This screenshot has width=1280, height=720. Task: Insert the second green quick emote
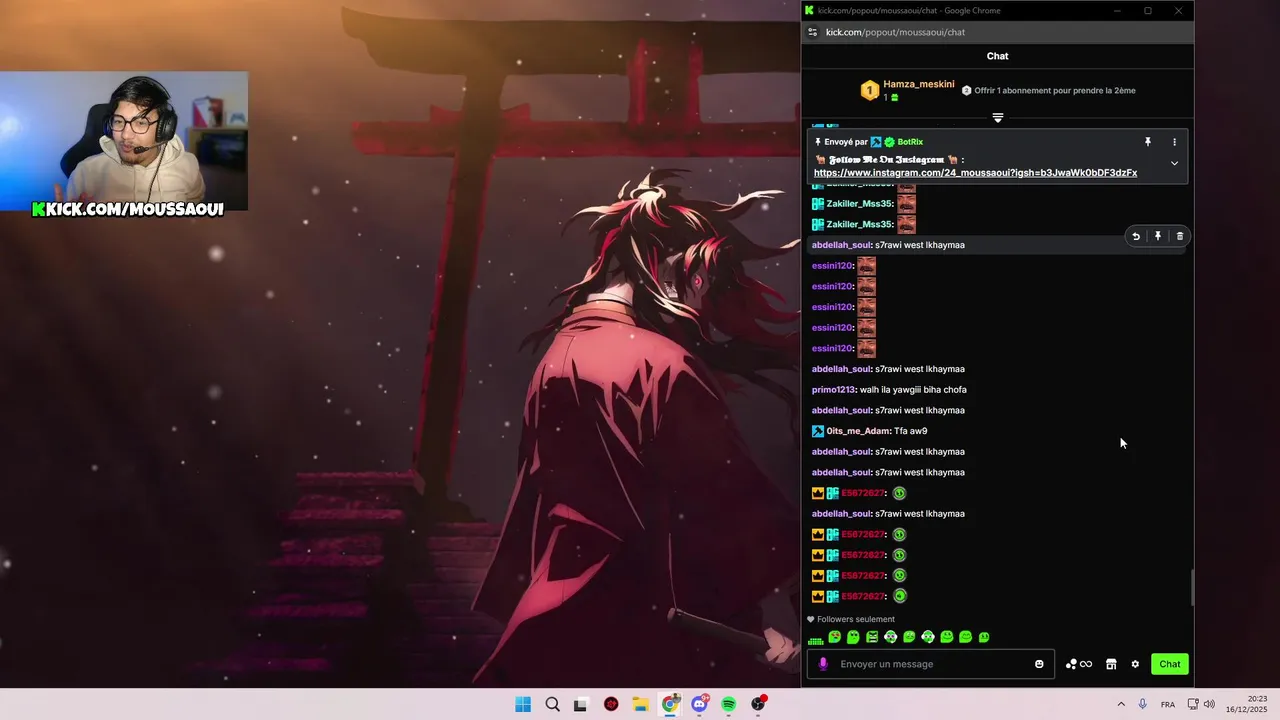pos(834,637)
